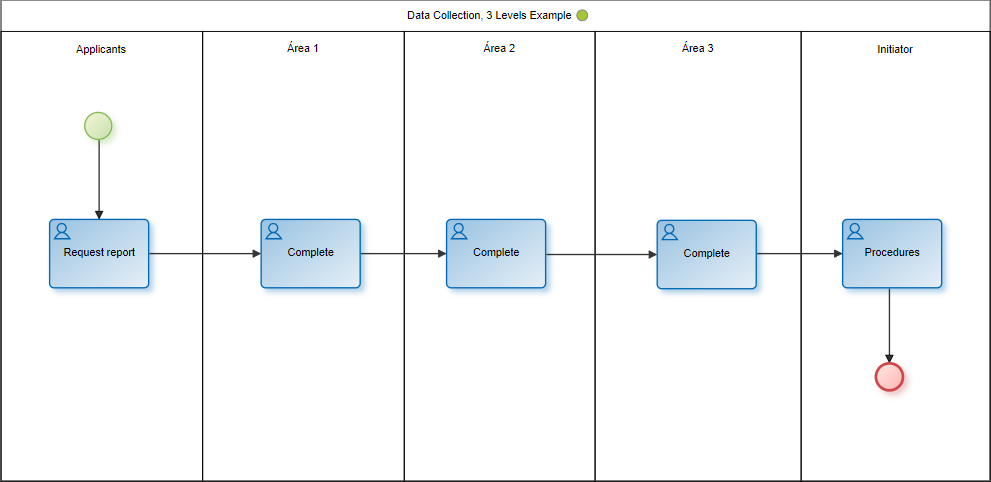Select the red end event circle
Screen dimensions: 991x482
click(889, 376)
